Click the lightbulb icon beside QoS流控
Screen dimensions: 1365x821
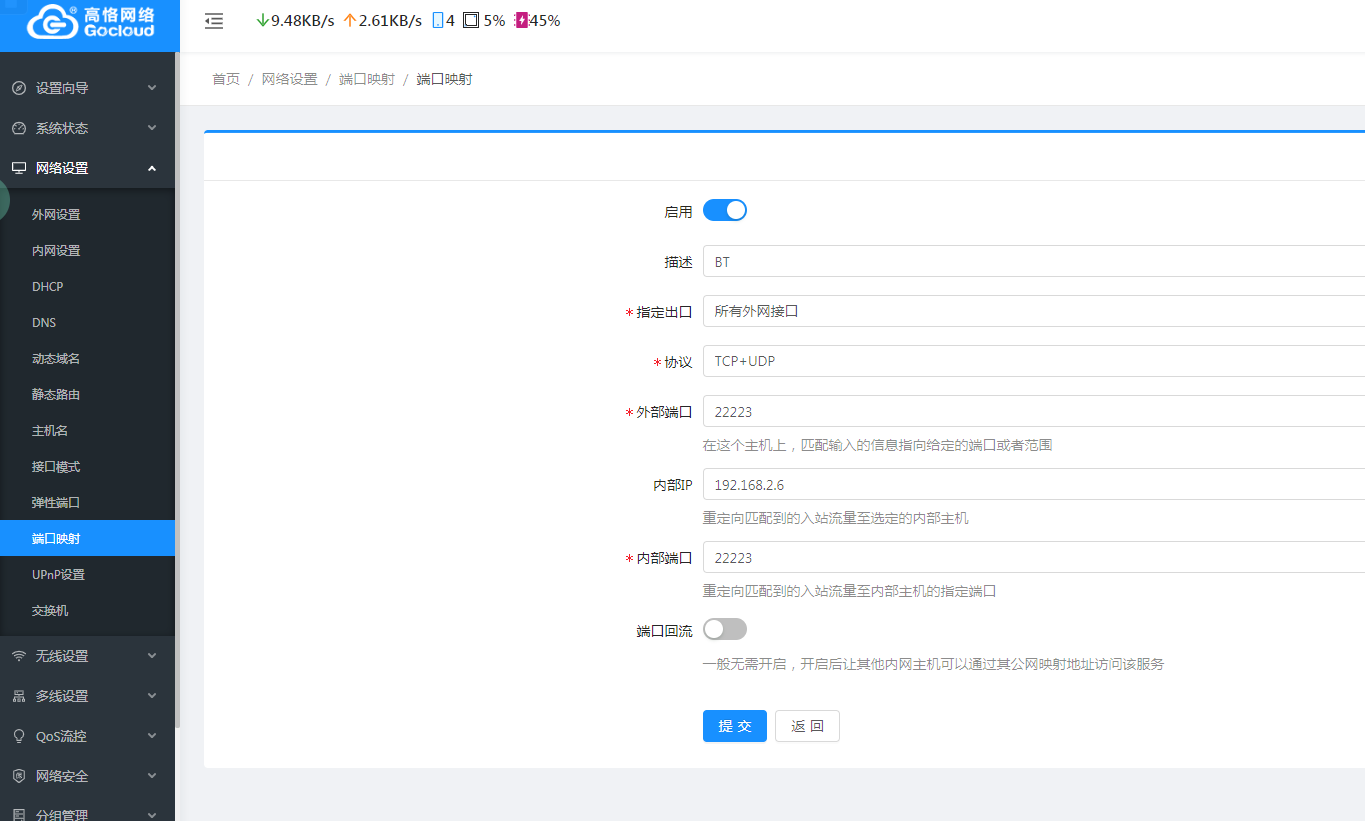point(18,736)
